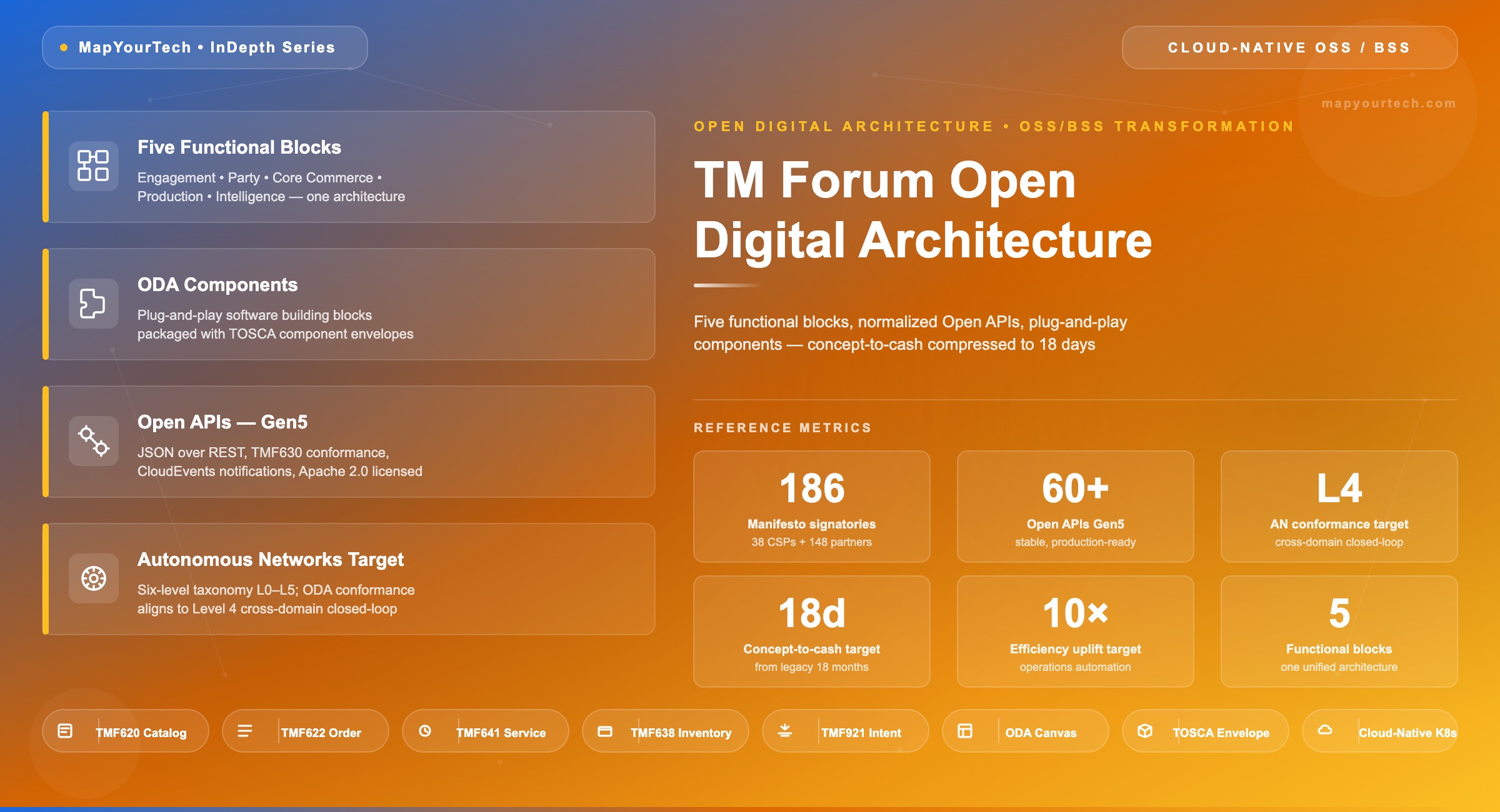Click text '38 CSPs + 148 partners'
Screen dimensions: 1500x812
(812, 542)
